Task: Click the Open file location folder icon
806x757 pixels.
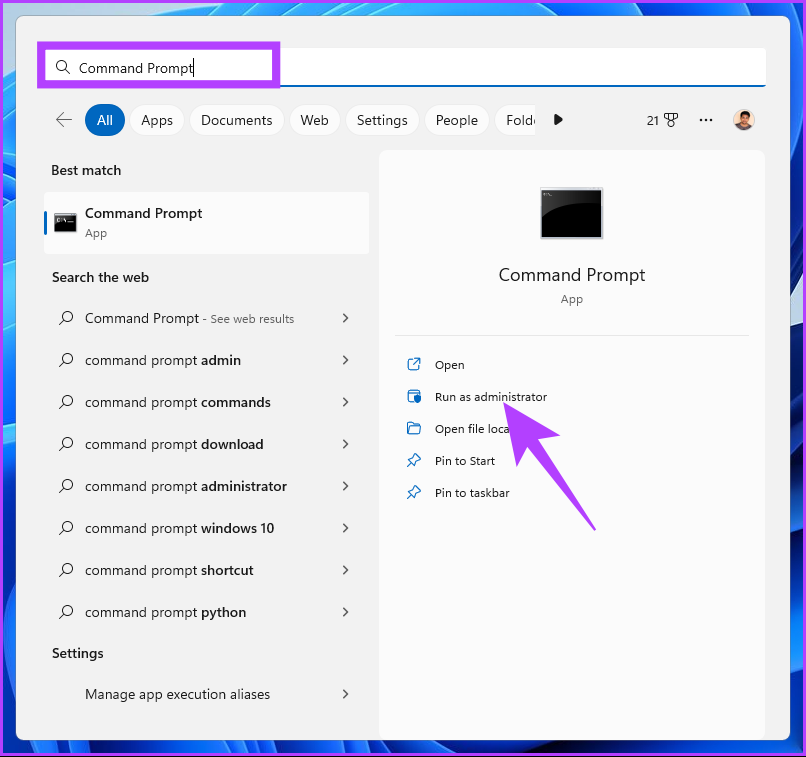Action: [414, 429]
